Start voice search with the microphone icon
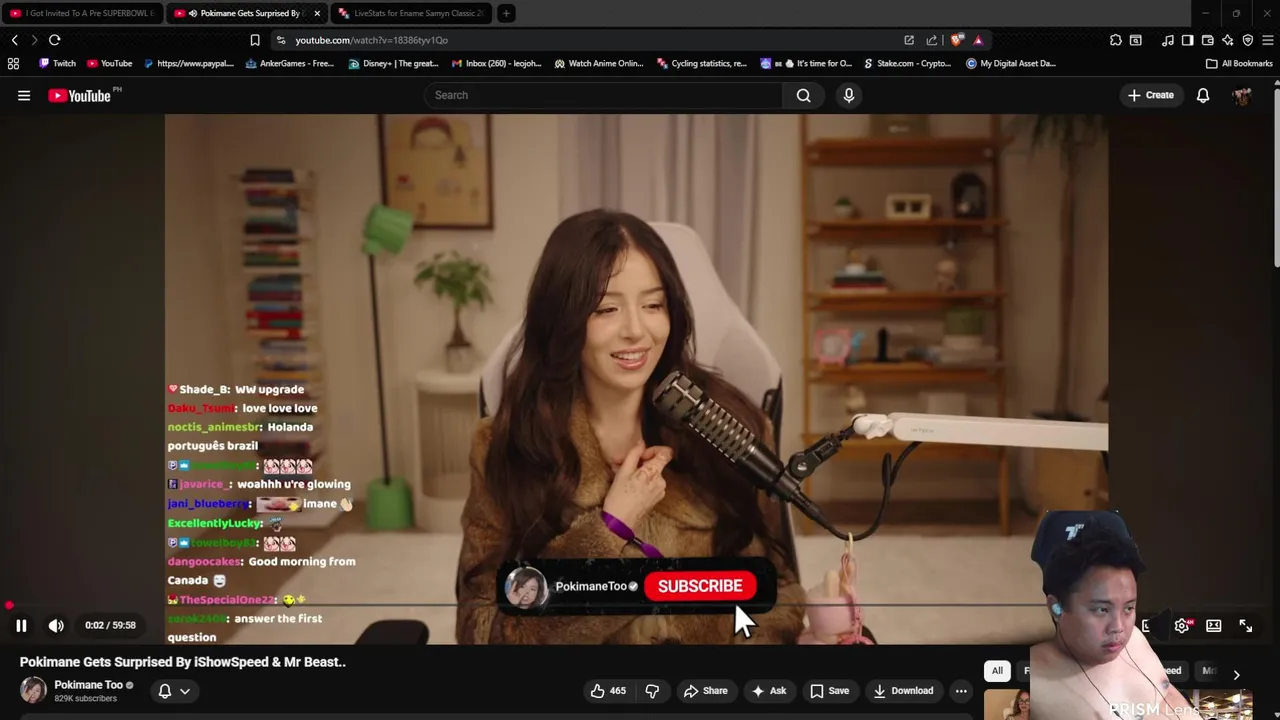This screenshot has width=1280, height=720. 849,95
